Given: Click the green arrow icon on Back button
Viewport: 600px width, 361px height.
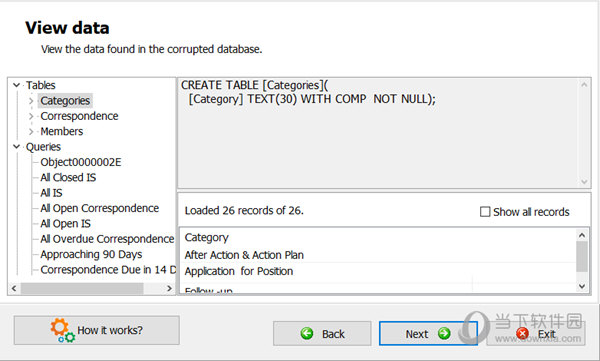Looking at the screenshot, I should [x=307, y=333].
